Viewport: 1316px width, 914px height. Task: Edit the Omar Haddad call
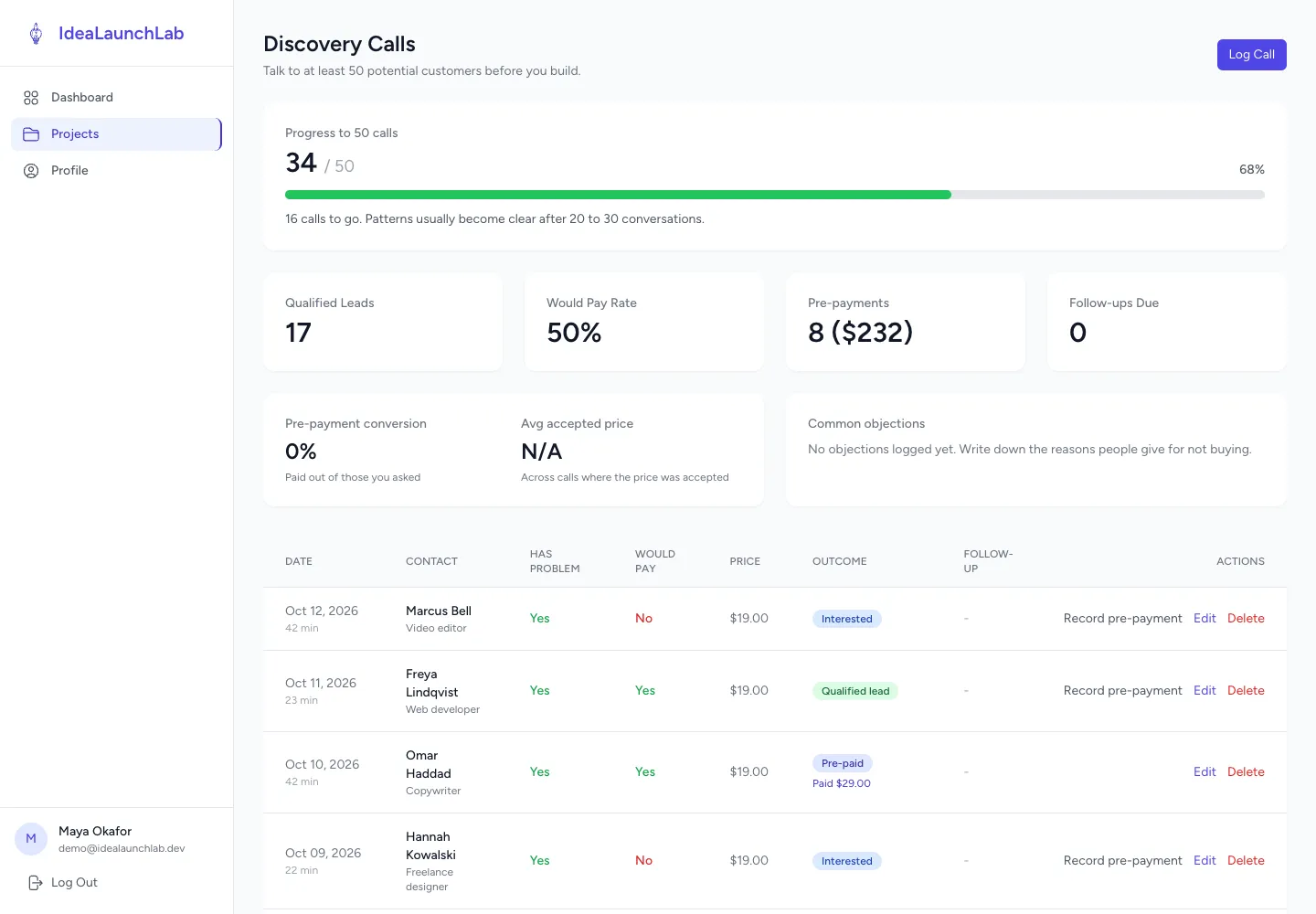[x=1205, y=772]
